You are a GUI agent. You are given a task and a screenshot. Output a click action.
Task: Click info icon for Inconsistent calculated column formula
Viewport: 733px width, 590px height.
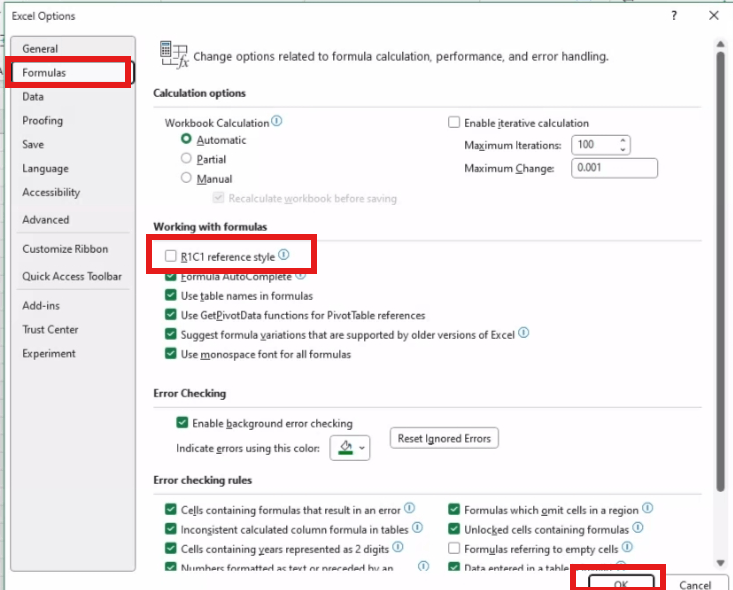417,528
